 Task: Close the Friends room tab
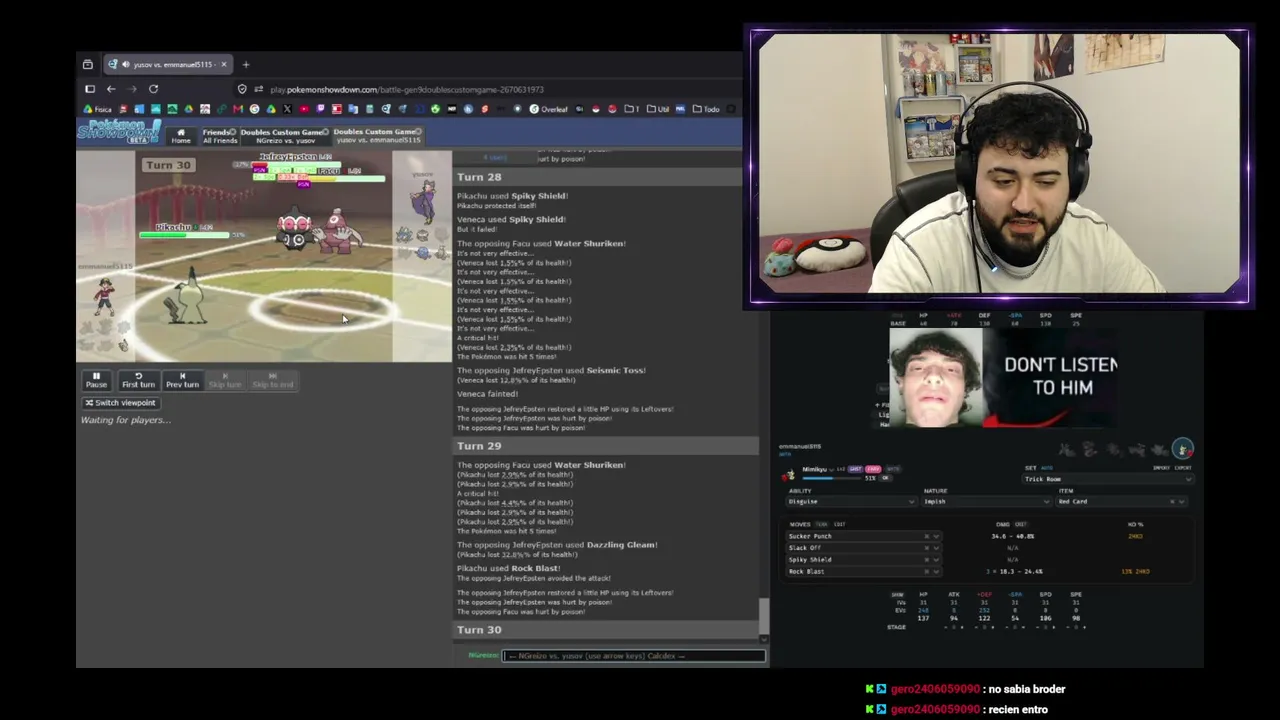coord(233,132)
